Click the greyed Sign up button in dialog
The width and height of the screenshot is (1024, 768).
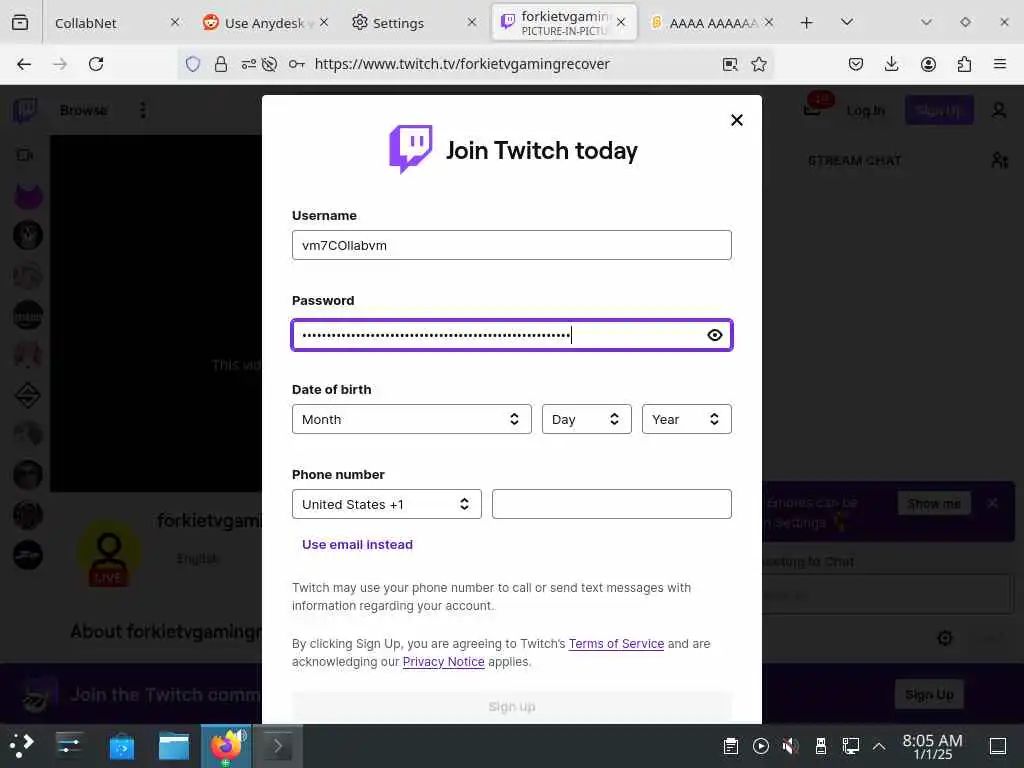click(x=511, y=707)
